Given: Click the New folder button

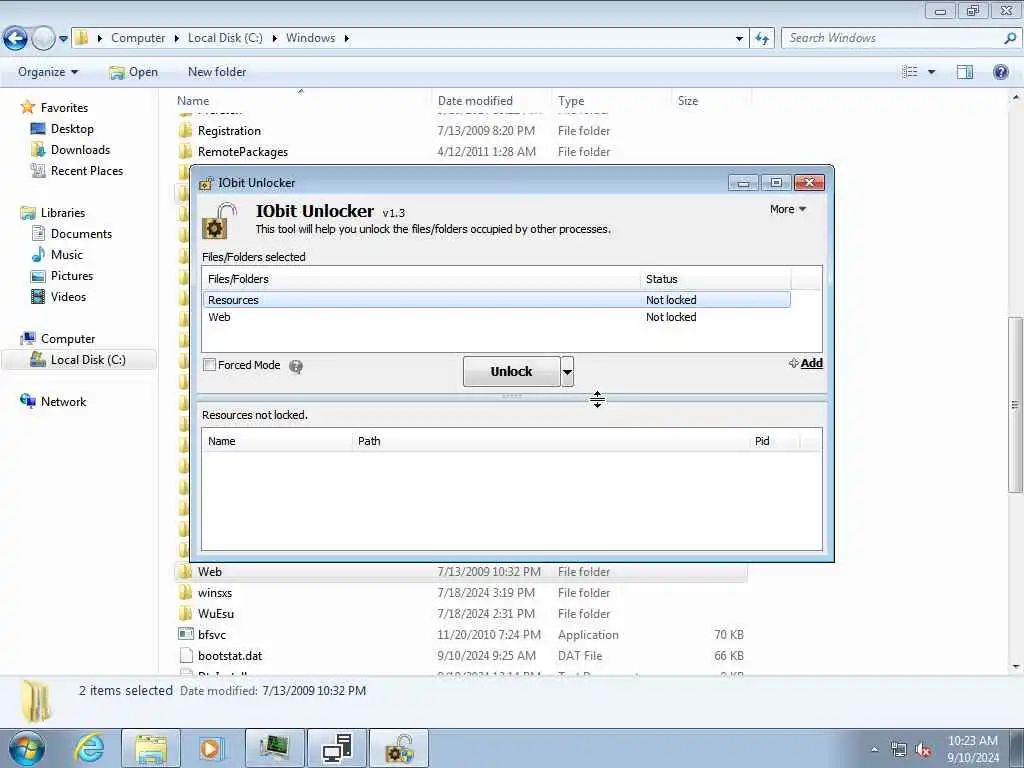Looking at the screenshot, I should [217, 72].
